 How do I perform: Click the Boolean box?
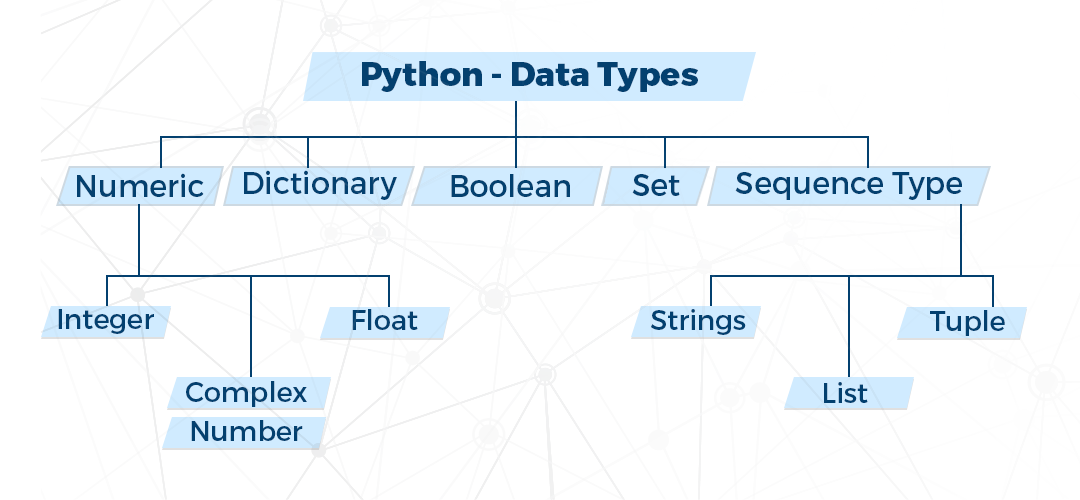coord(510,187)
